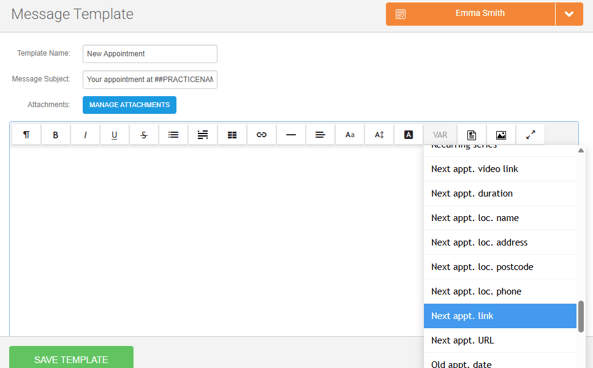Open the paragraph format tool
This screenshot has height=368, width=593.
click(26, 135)
